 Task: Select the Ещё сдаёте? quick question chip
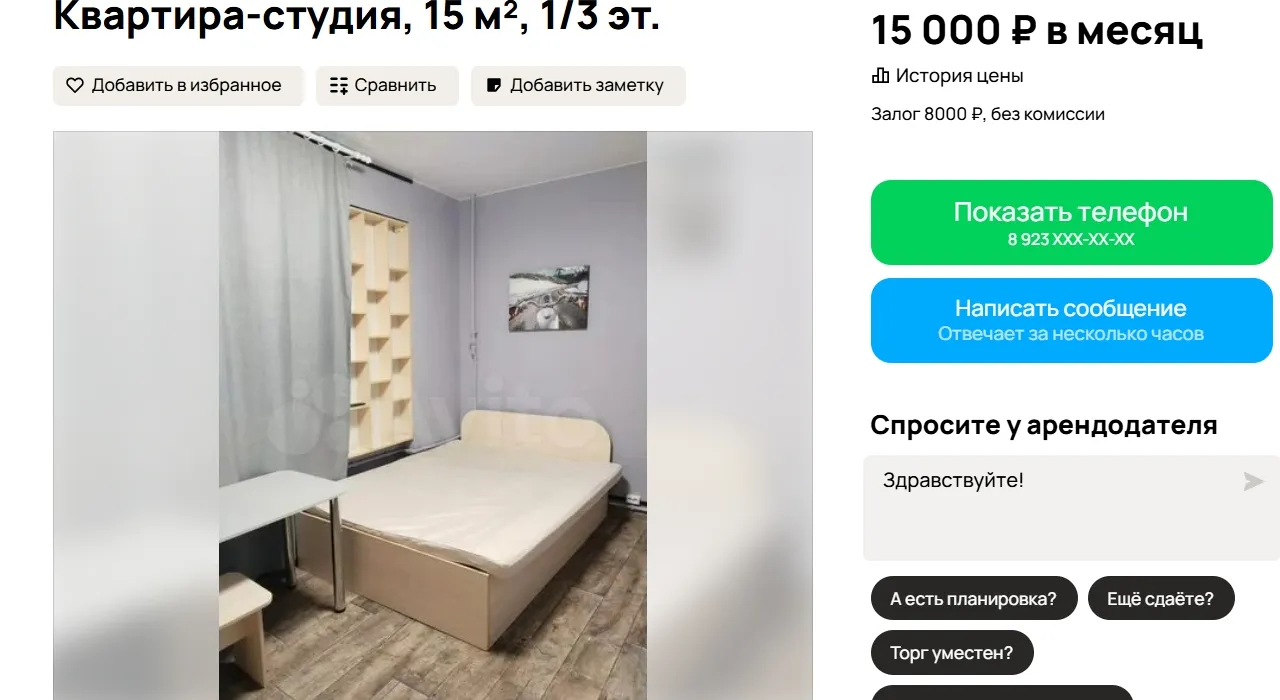1160,599
